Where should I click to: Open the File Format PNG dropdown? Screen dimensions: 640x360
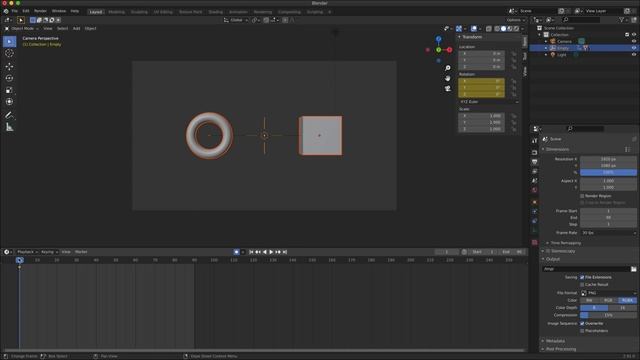[x=608, y=293]
